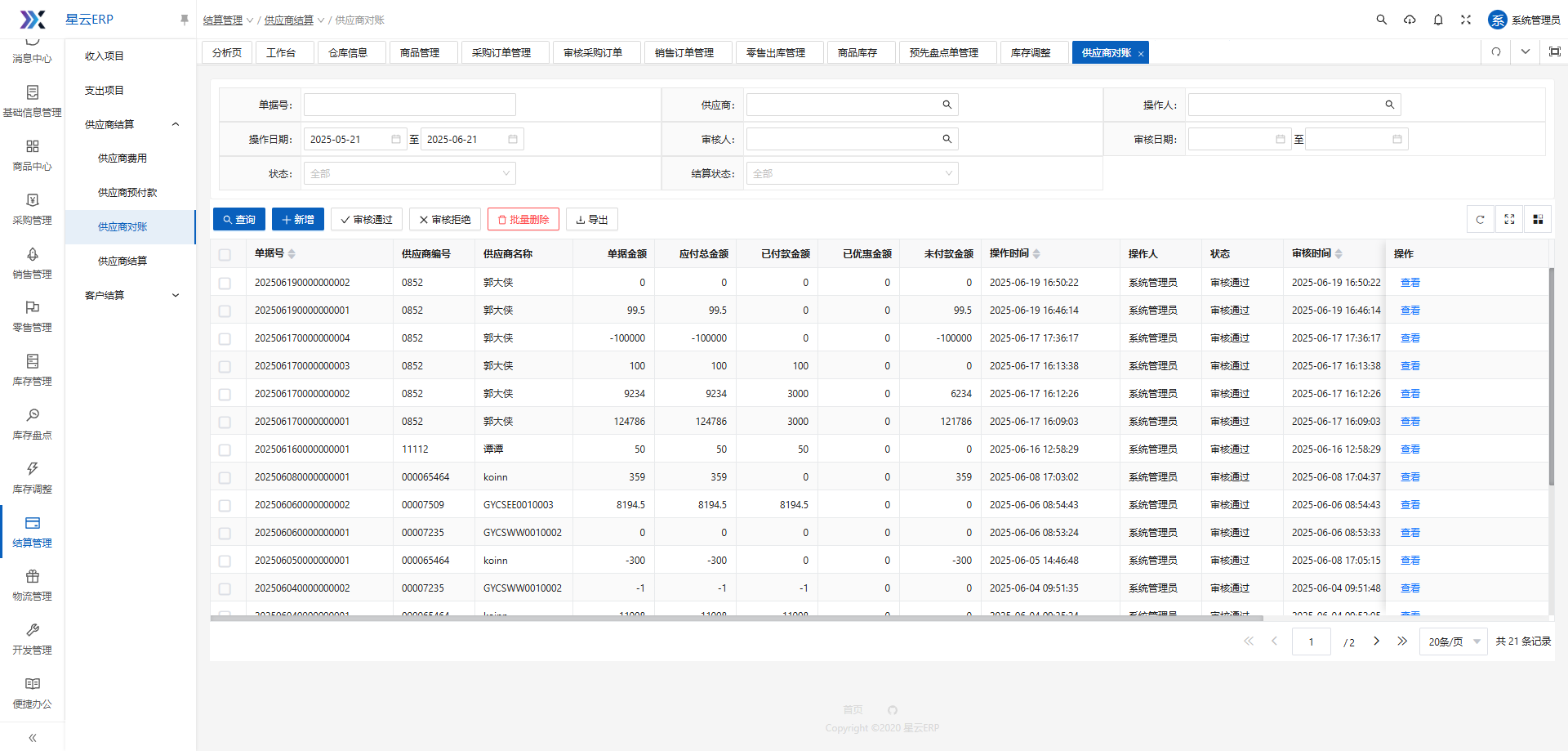
Task: Expand the 客户结算 submenu
Action: 131,295
